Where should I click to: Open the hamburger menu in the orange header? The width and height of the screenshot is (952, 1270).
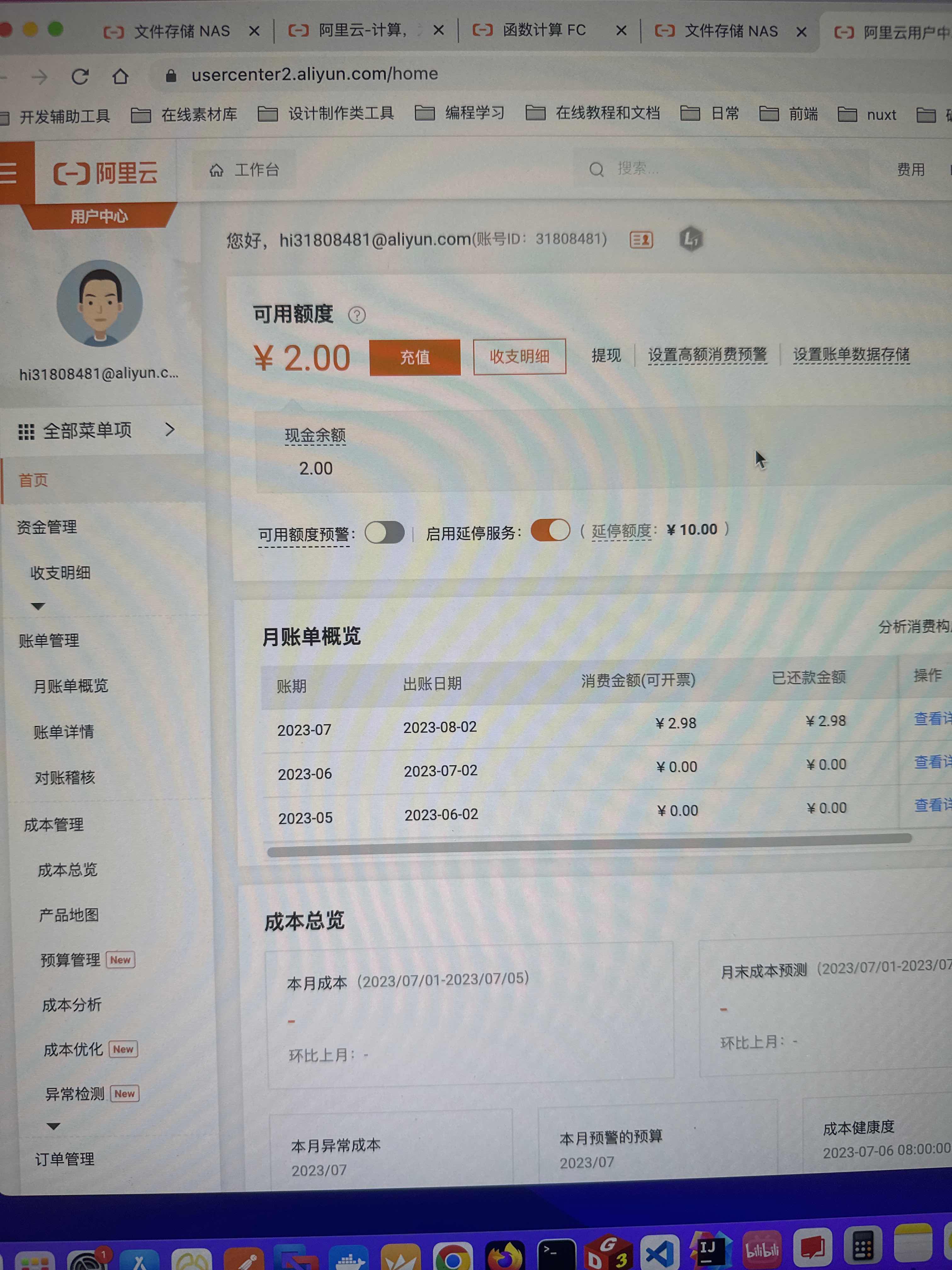8,172
